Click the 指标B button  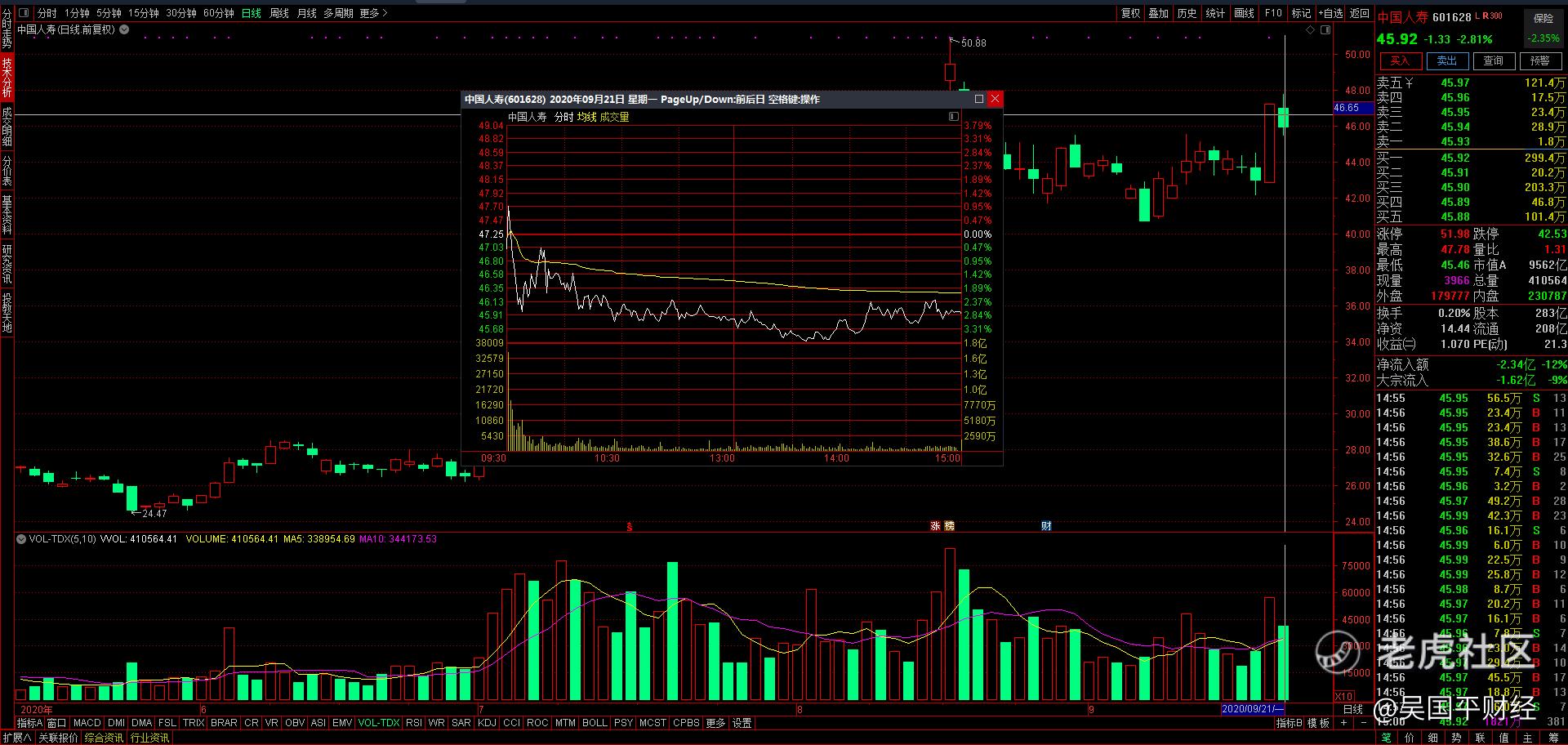click(1290, 723)
